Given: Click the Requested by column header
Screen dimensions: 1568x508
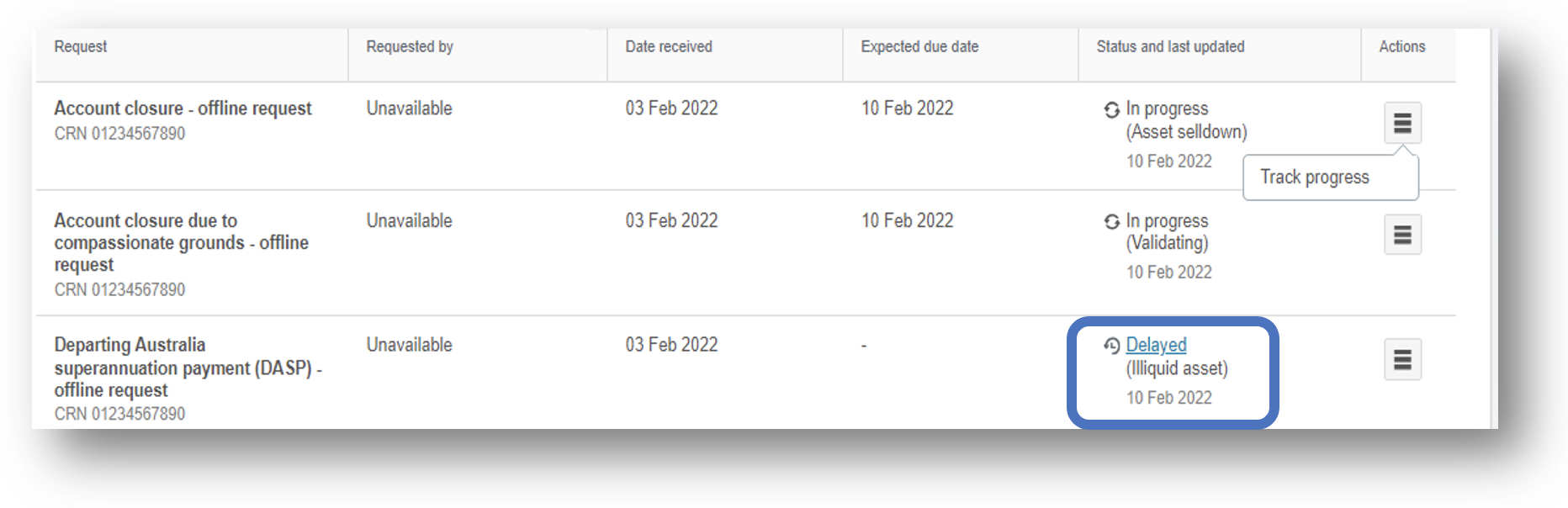Looking at the screenshot, I should [410, 46].
